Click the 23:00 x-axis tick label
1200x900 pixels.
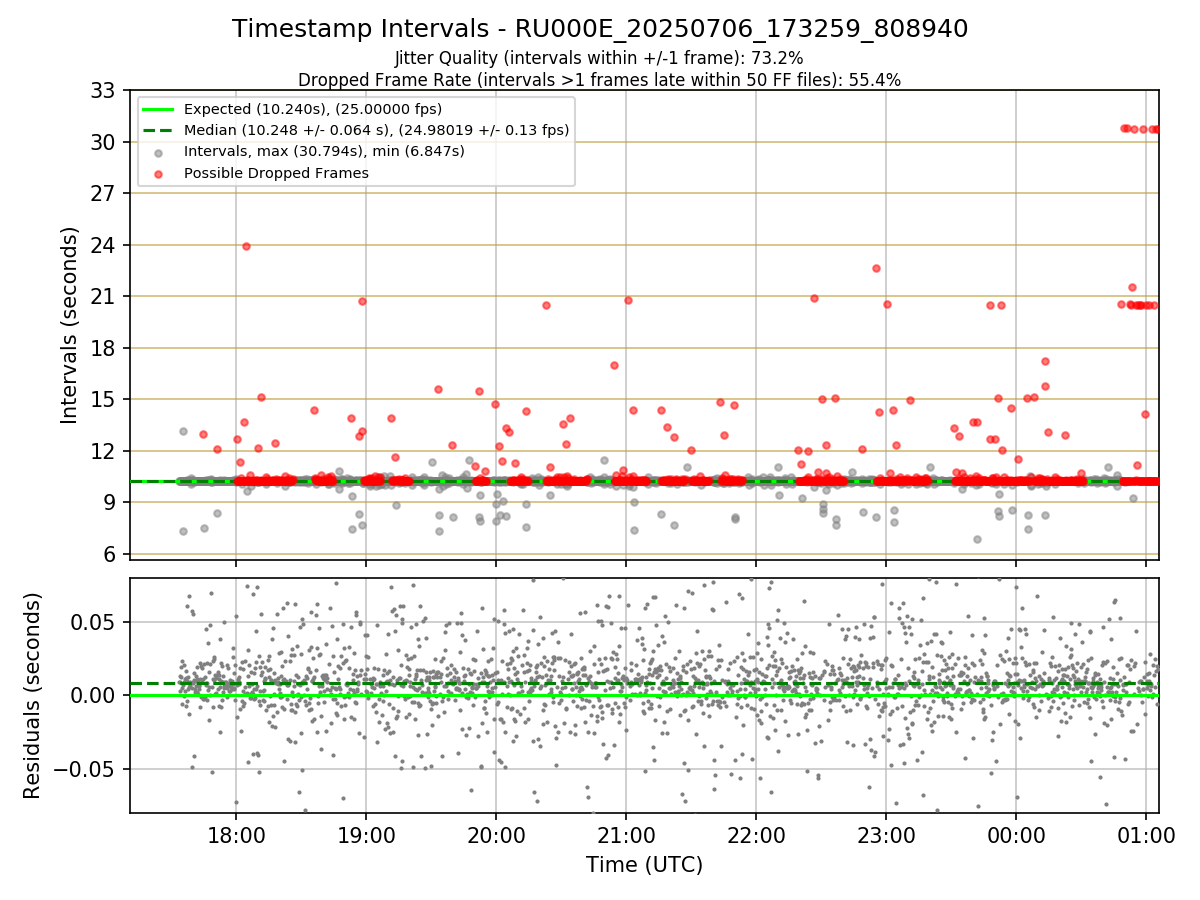[x=886, y=836]
